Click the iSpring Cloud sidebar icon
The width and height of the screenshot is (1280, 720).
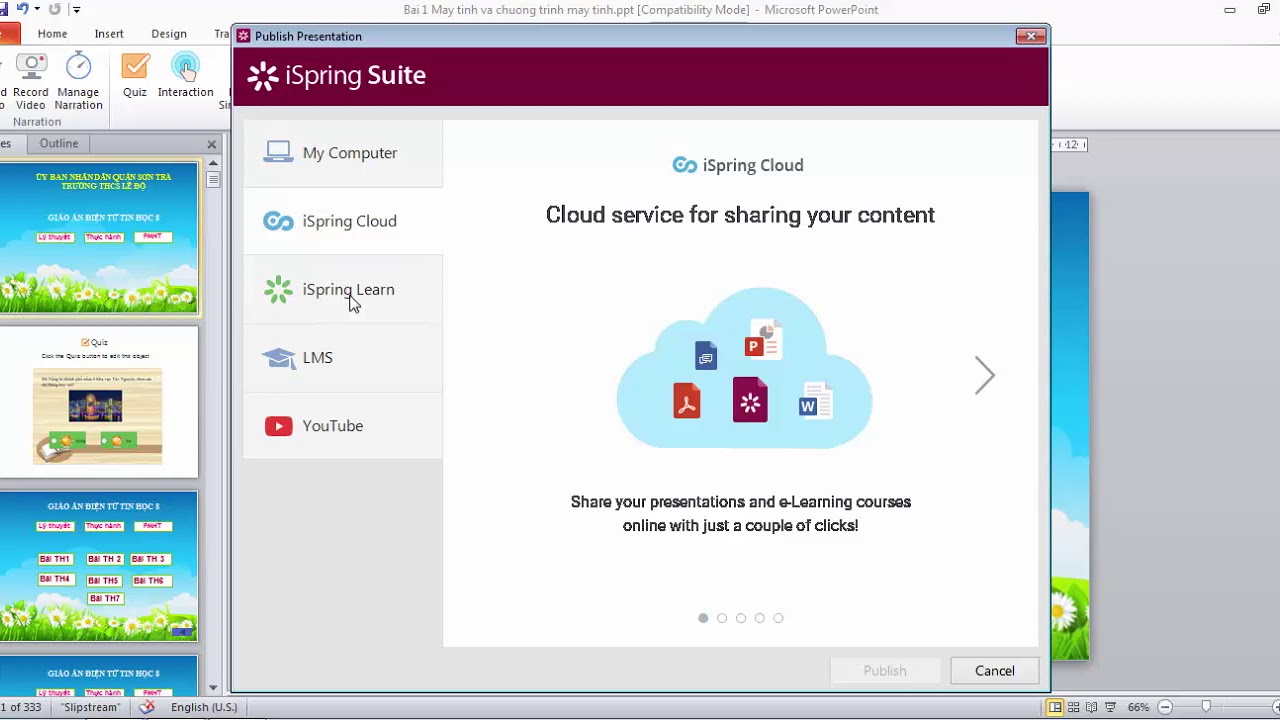[278, 221]
